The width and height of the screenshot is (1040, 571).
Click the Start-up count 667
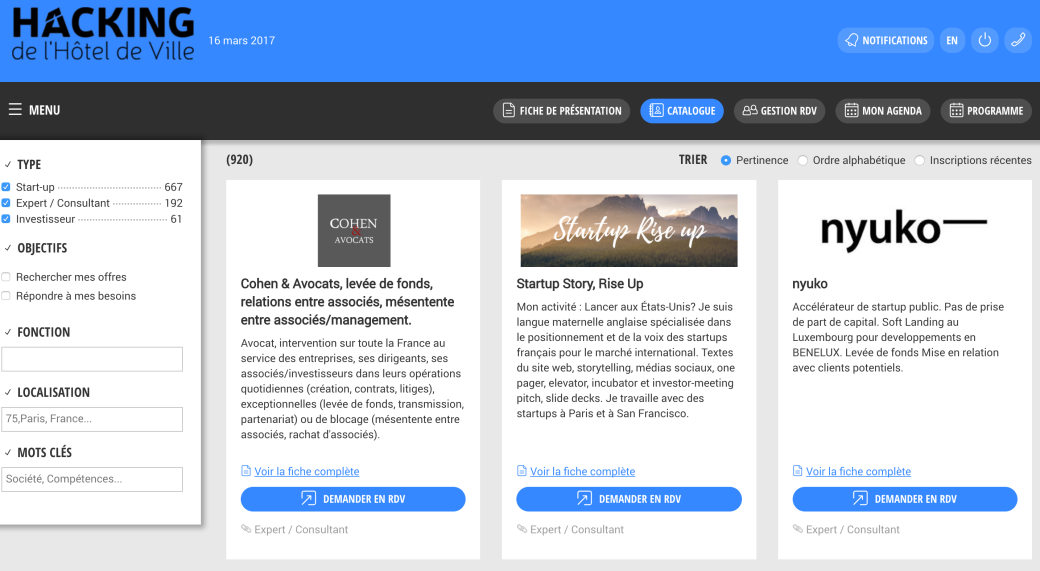click(x=173, y=187)
